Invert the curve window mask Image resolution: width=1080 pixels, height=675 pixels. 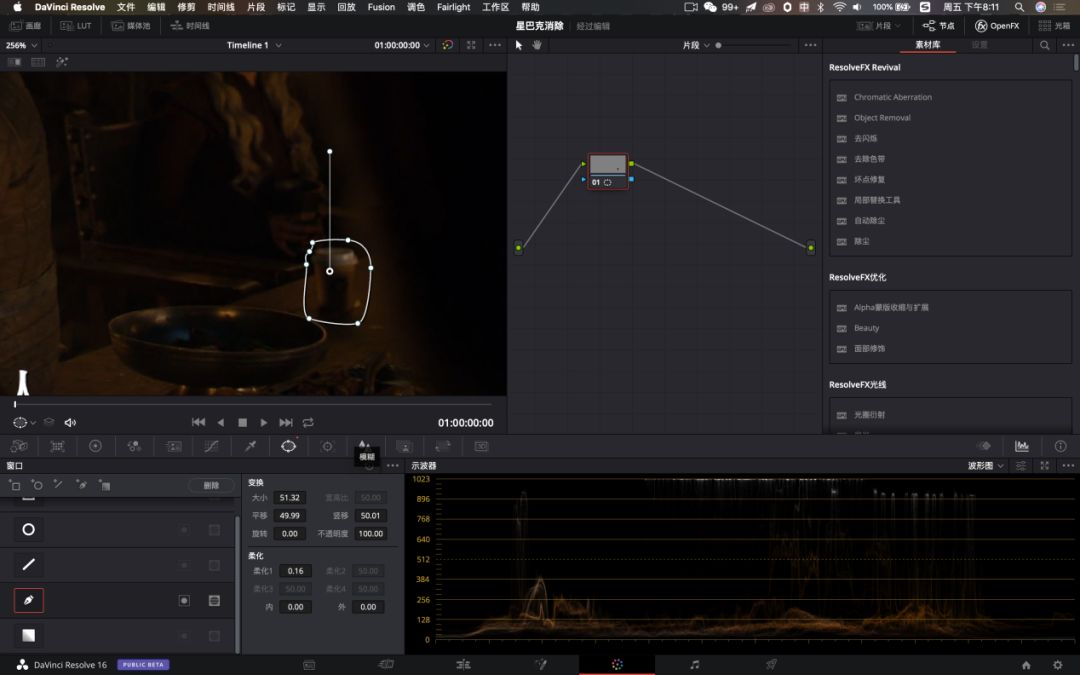point(184,601)
